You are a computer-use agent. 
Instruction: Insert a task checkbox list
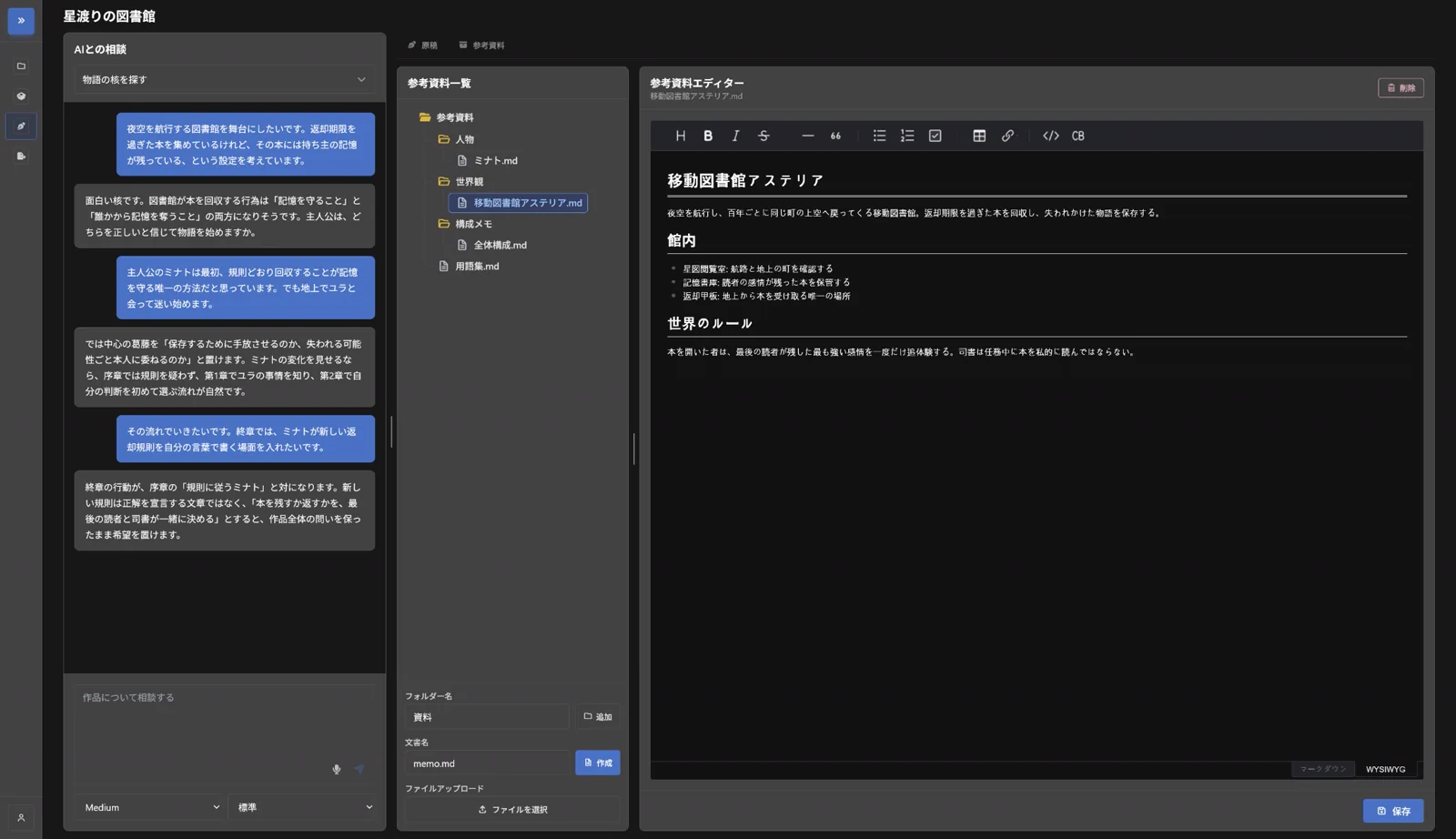tap(935, 136)
